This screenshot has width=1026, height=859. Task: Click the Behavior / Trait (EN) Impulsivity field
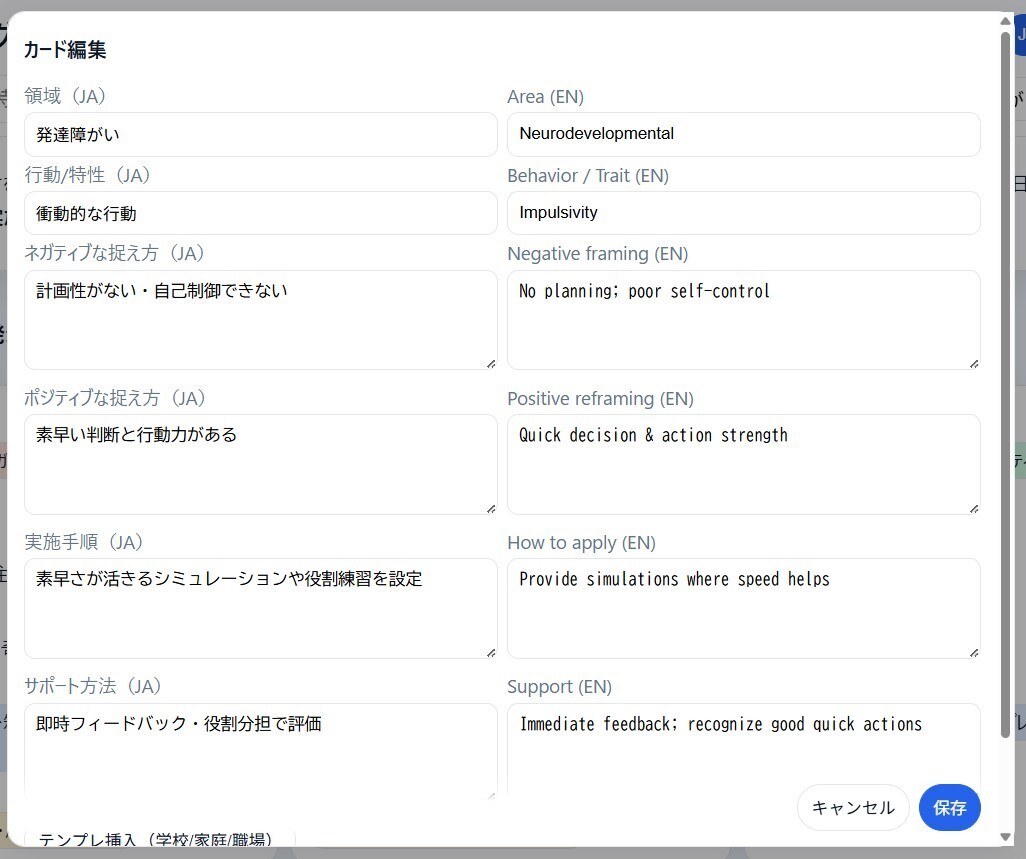pos(743,213)
